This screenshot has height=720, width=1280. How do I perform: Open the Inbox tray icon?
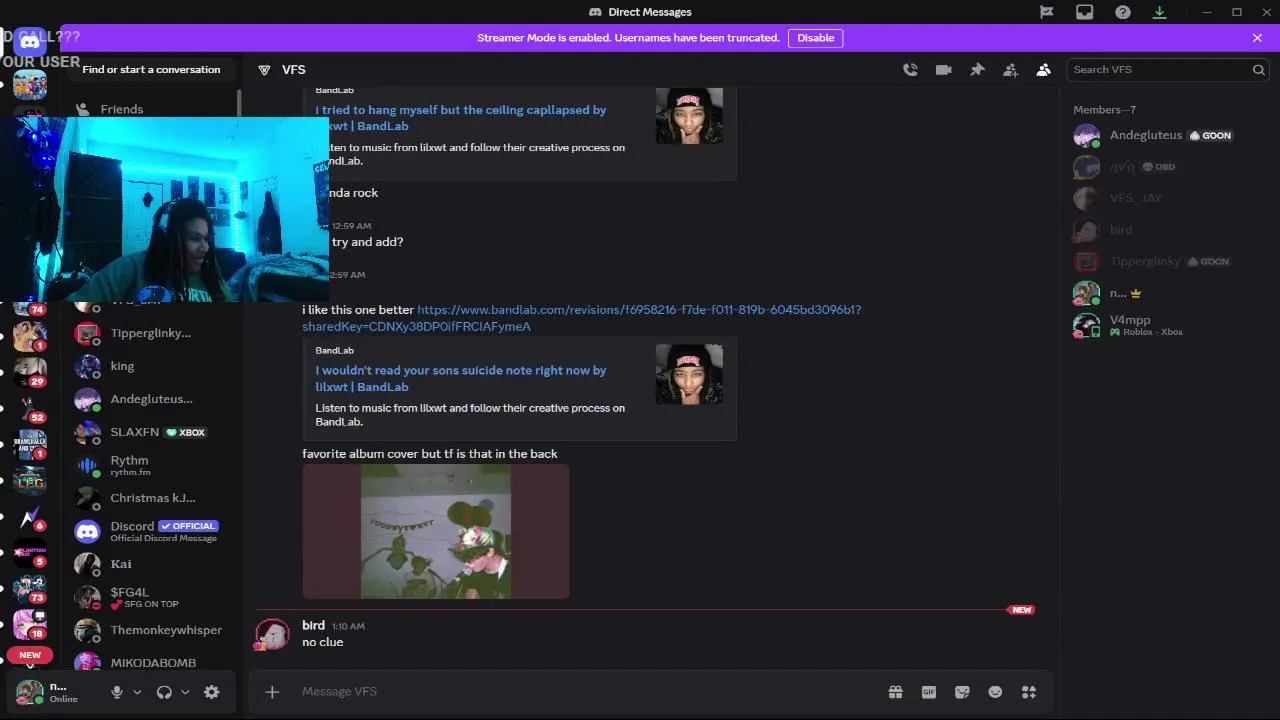point(1085,12)
